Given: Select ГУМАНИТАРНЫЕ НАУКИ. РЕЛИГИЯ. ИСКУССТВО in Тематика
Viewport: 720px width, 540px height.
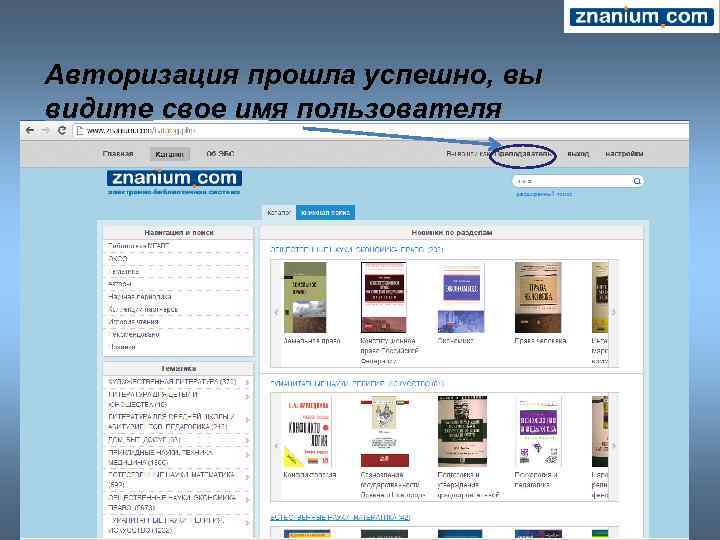Looking at the screenshot, I should [166, 525].
